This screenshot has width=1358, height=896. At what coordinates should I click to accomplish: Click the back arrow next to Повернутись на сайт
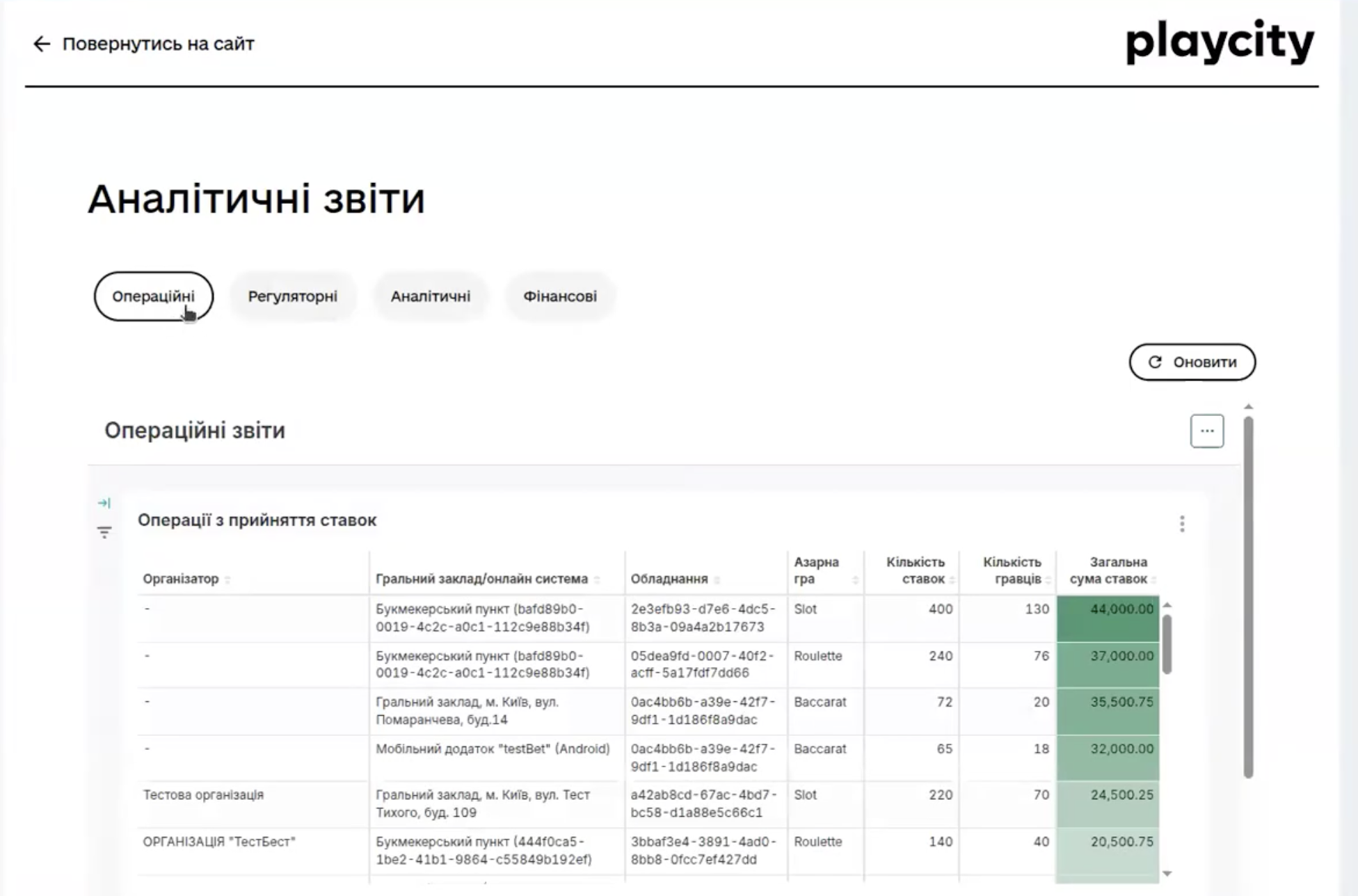tap(41, 43)
